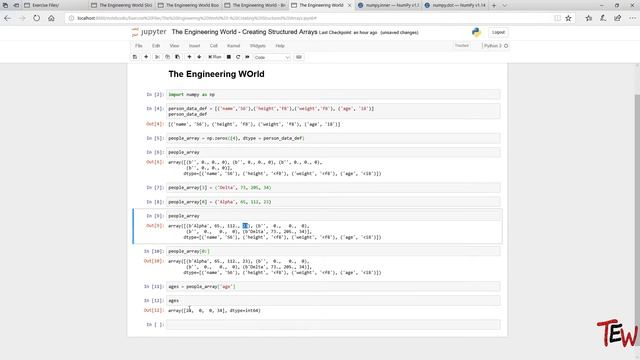Click the Python logo icon
The height and width of the screenshot is (360, 640).
pyautogui.click(x=476, y=33)
